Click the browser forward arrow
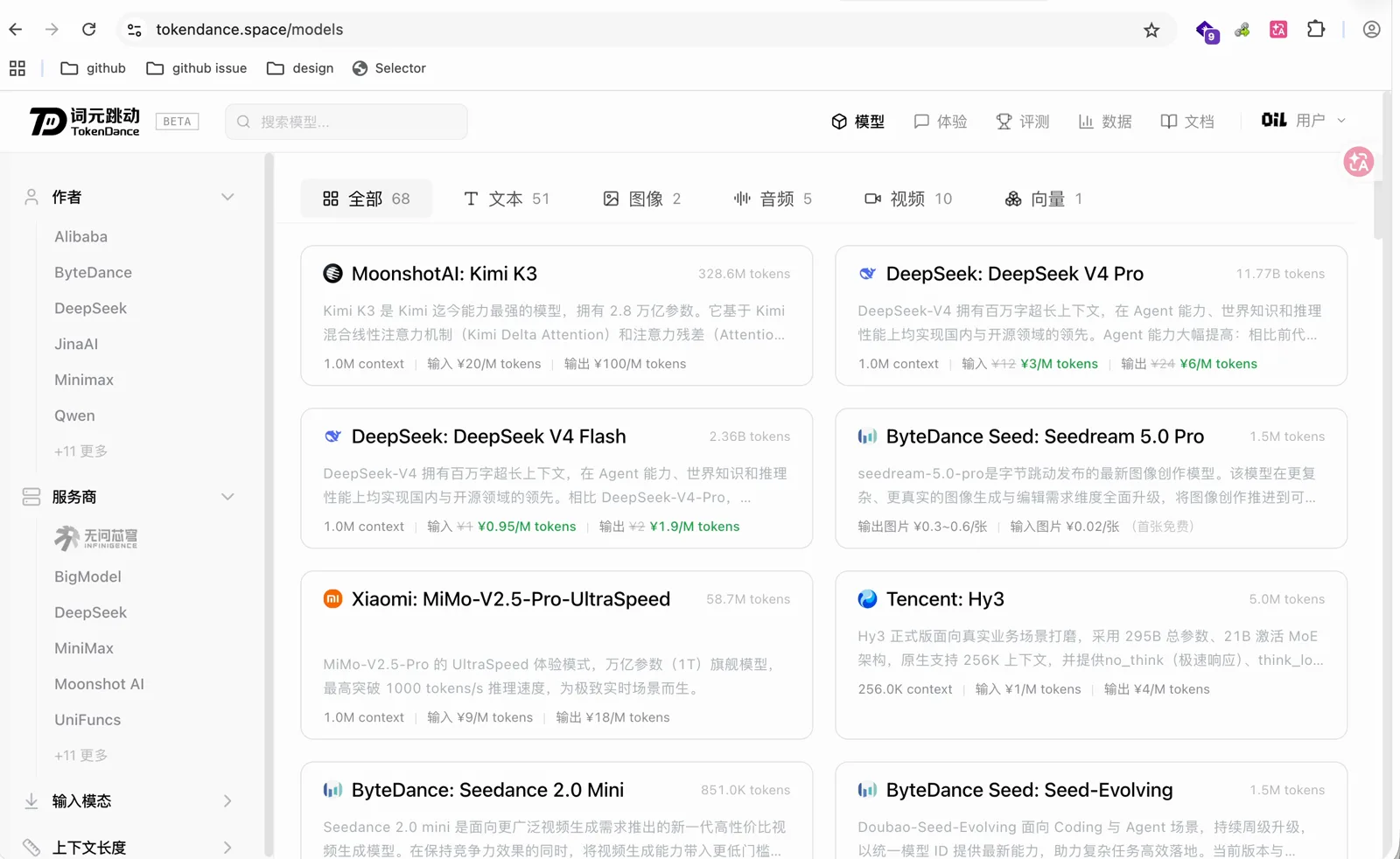 [52, 30]
